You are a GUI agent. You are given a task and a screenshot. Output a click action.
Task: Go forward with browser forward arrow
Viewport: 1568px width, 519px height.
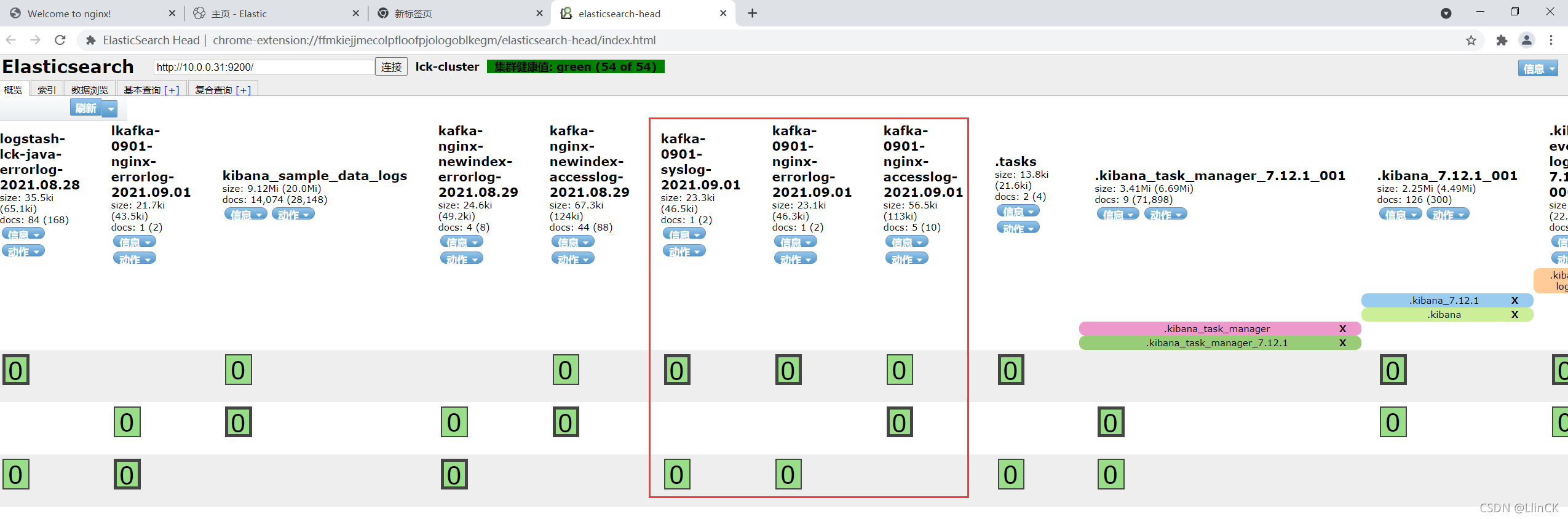[35, 40]
